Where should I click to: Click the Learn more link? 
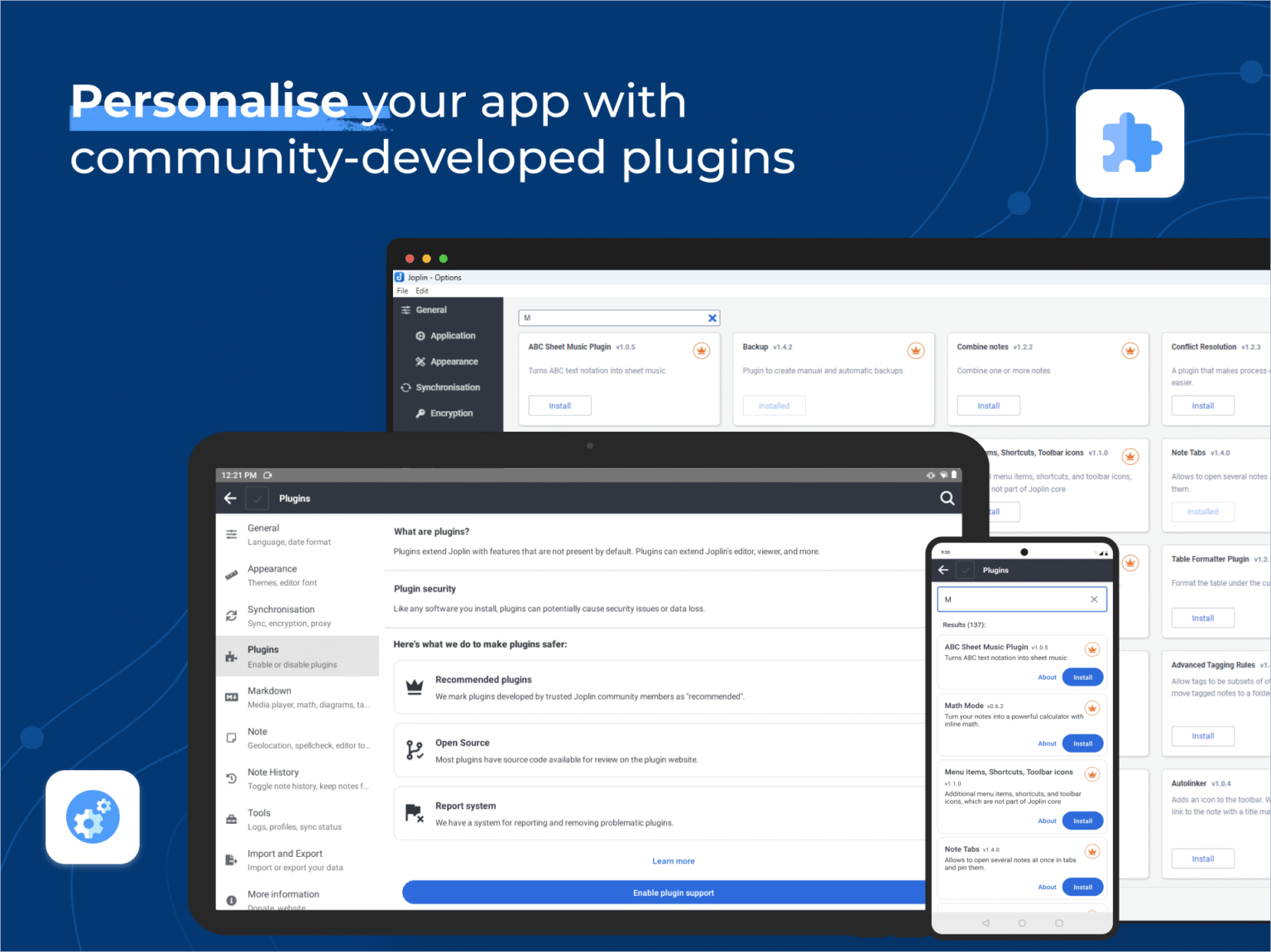point(673,860)
